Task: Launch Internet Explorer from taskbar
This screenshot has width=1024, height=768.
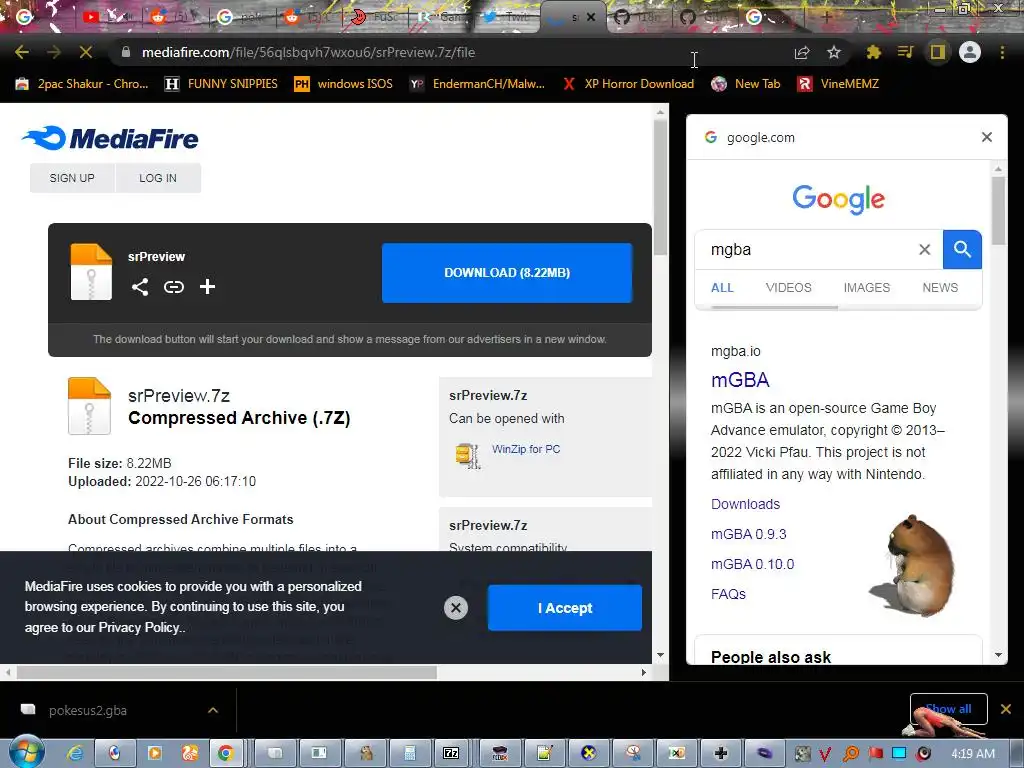Action: point(76,753)
